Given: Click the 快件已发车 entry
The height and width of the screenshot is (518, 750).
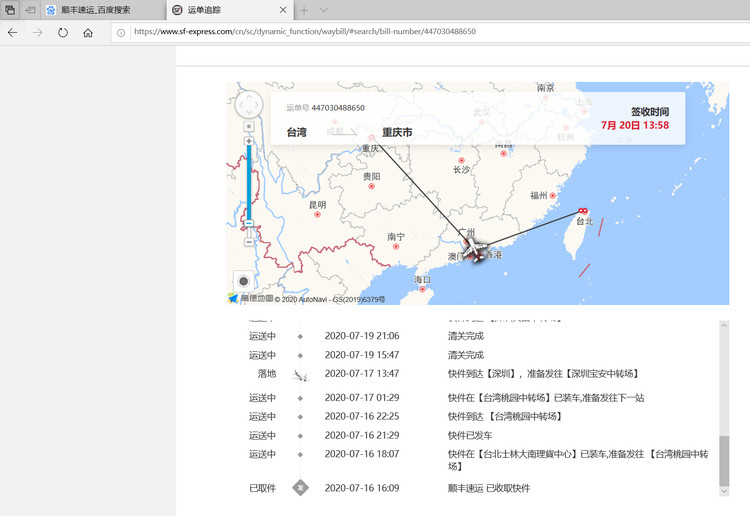Looking at the screenshot, I should pyautogui.click(x=470, y=436).
